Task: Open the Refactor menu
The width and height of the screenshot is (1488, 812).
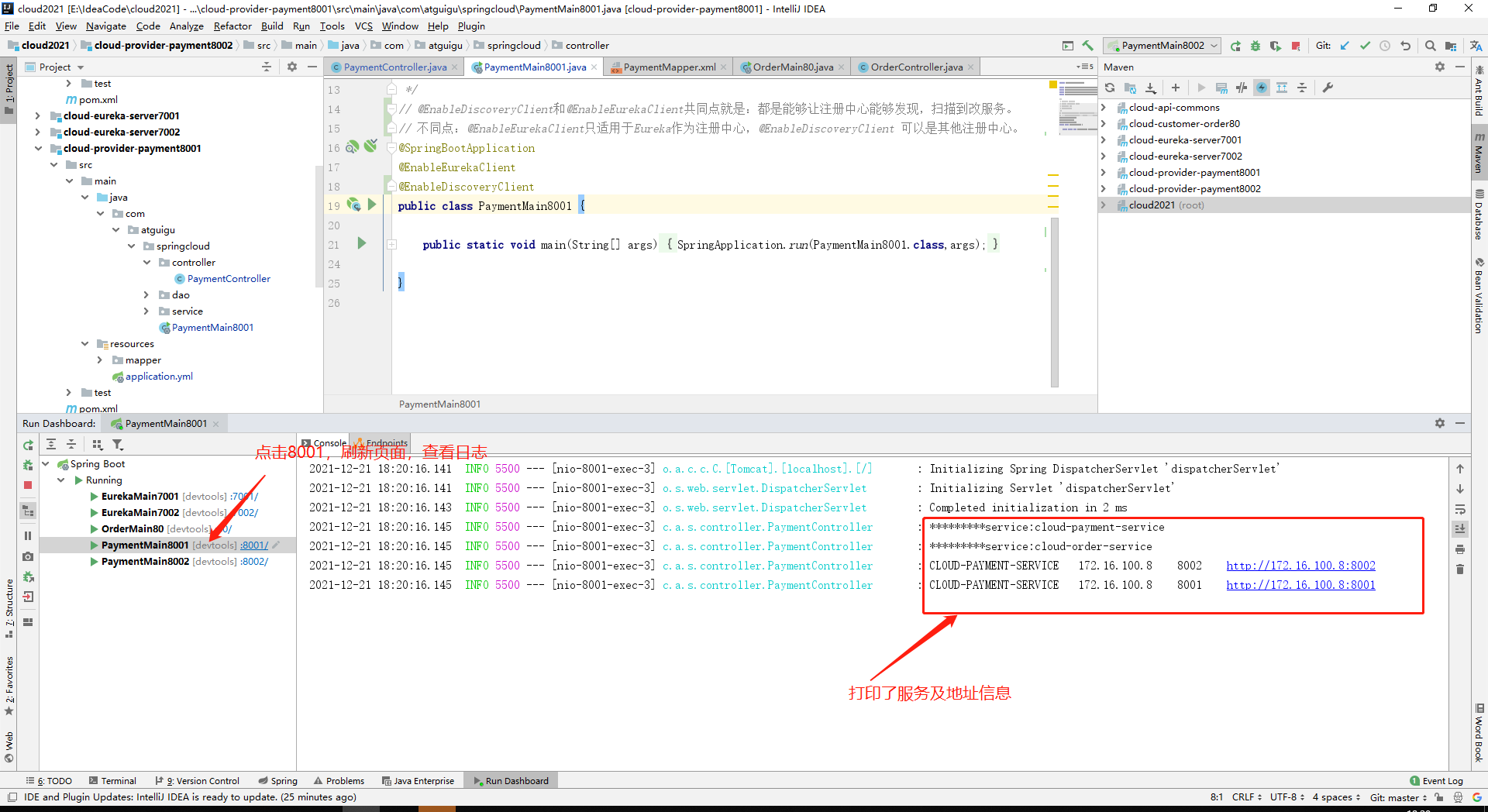Action: tap(232, 26)
